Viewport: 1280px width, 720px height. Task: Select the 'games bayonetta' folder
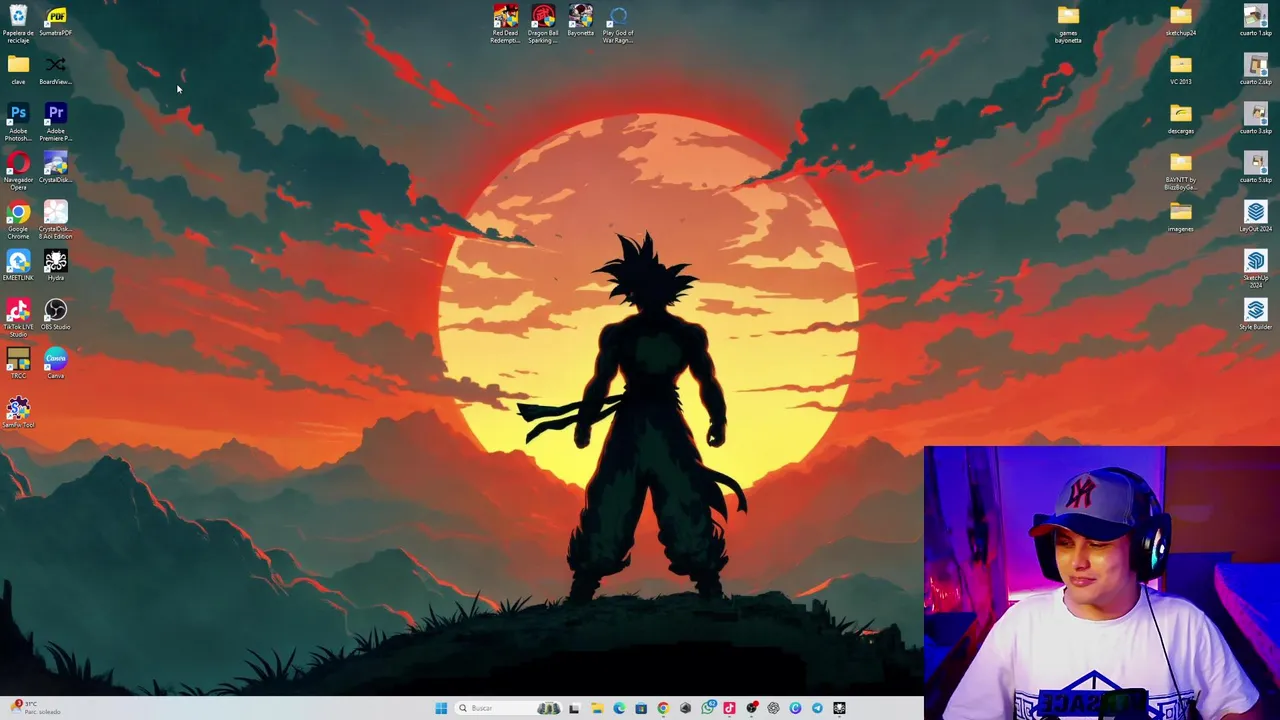tap(1068, 24)
